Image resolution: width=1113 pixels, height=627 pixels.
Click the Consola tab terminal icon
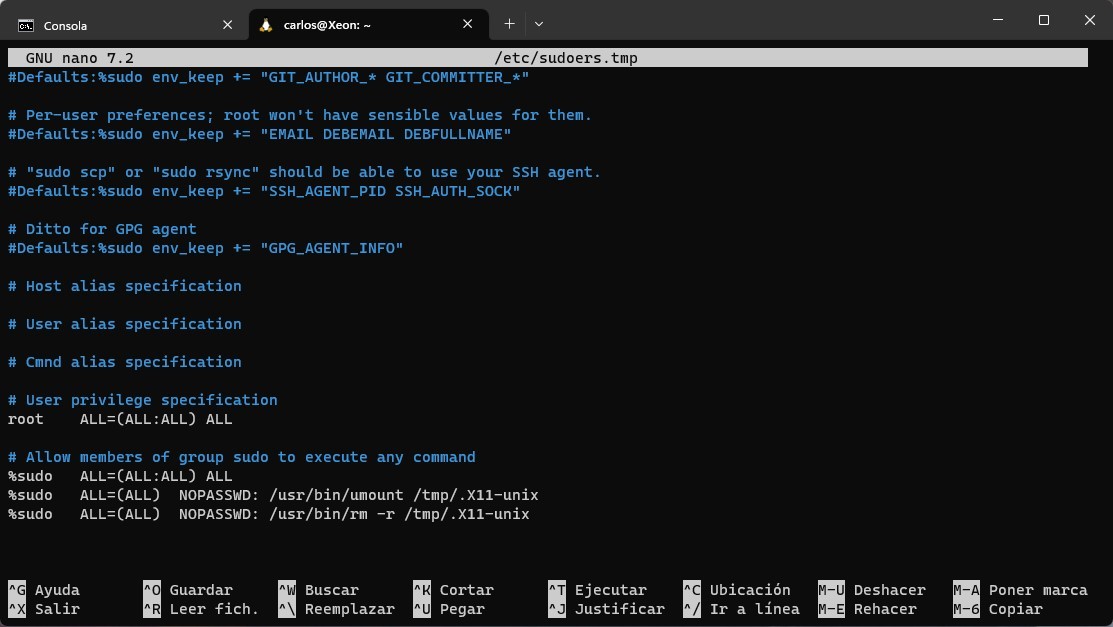click(x=26, y=24)
